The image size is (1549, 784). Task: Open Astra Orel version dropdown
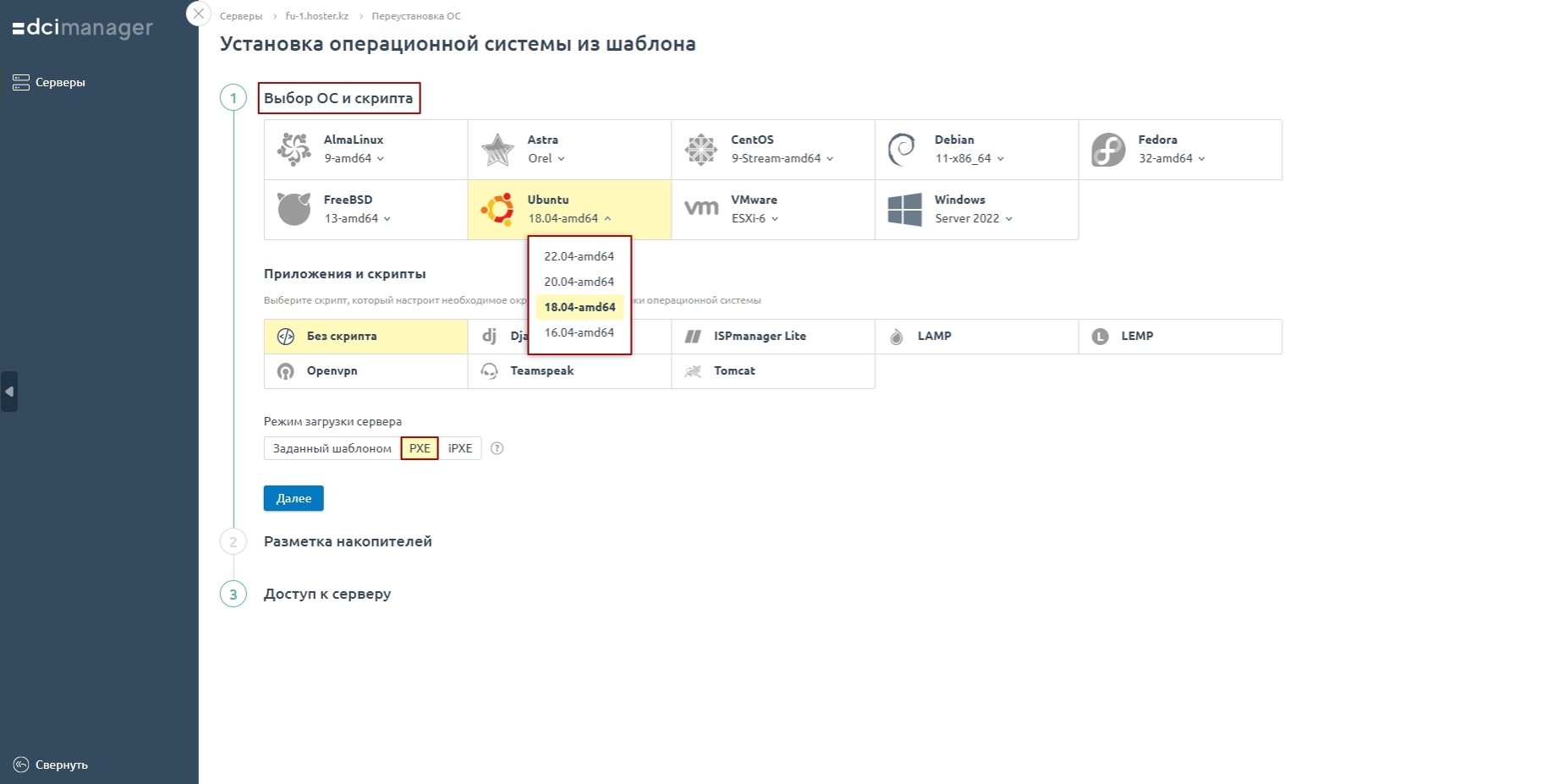click(x=546, y=159)
